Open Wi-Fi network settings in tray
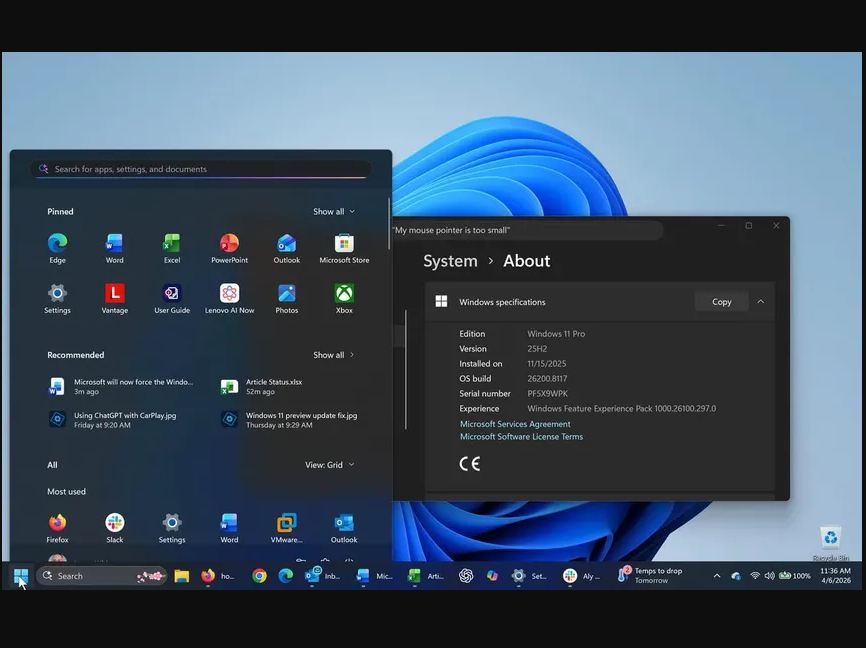Image resolution: width=866 pixels, height=648 pixels. coord(754,576)
